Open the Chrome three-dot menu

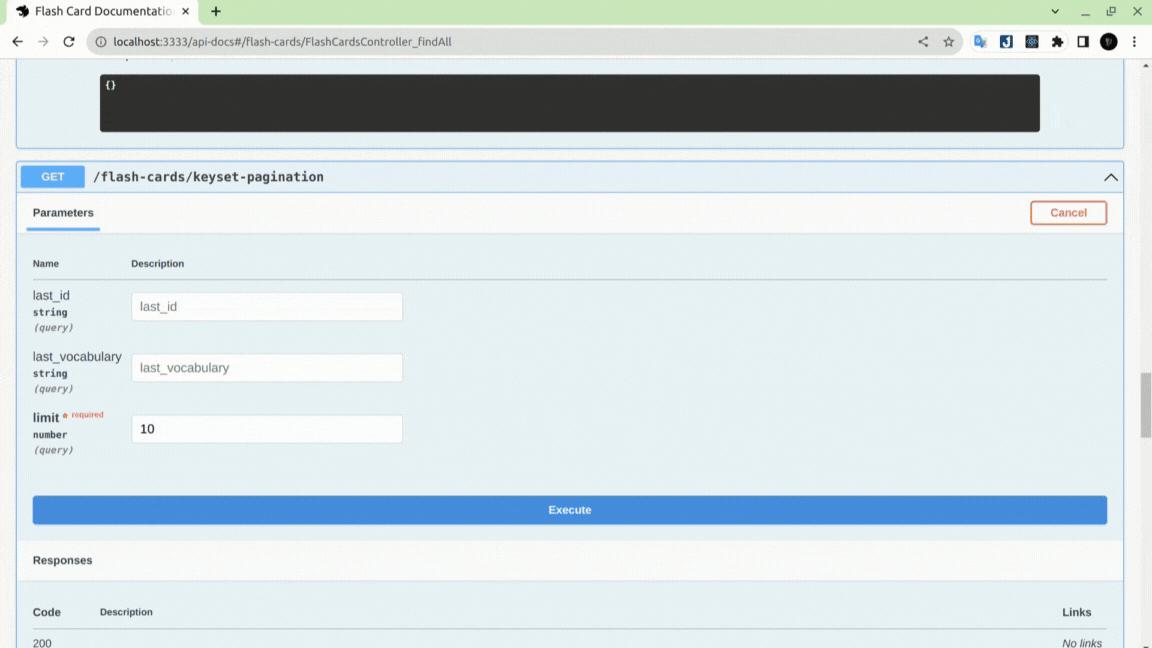pyautogui.click(x=1134, y=42)
